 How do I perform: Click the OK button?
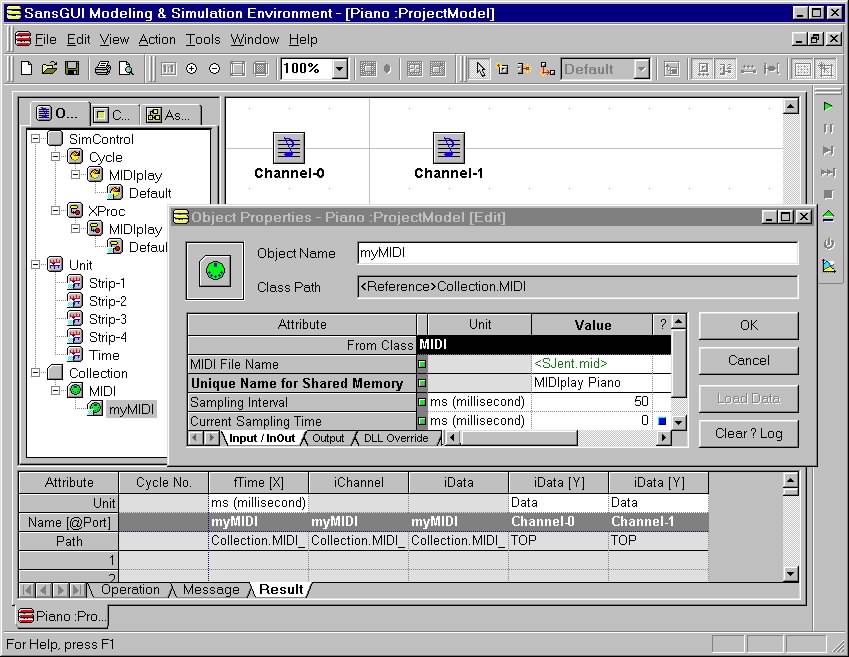tap(748, 325)
